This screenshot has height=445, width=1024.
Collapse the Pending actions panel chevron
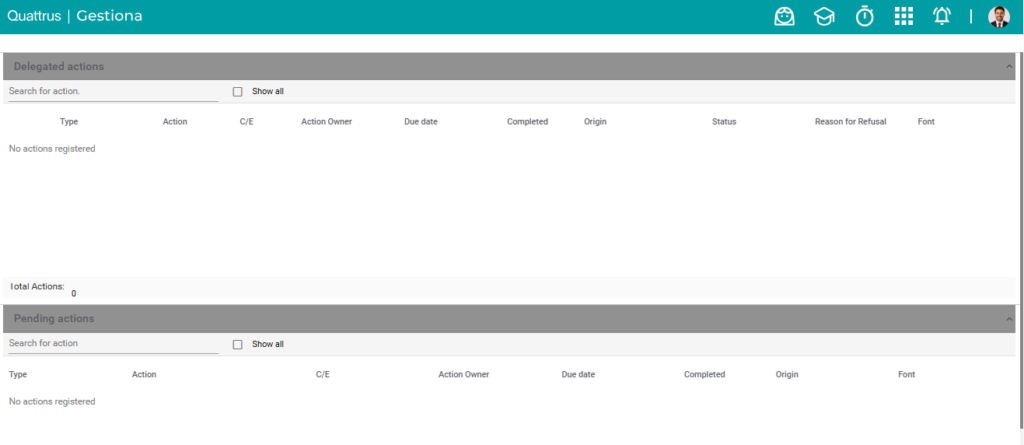tap(1009, 319)
